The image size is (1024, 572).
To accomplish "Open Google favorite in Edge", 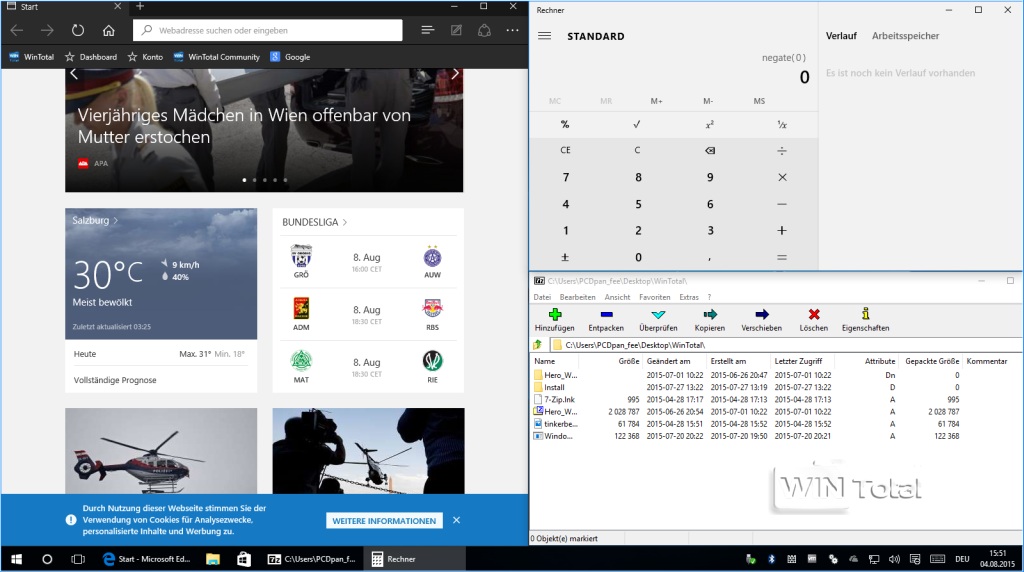I will point(291,57).
